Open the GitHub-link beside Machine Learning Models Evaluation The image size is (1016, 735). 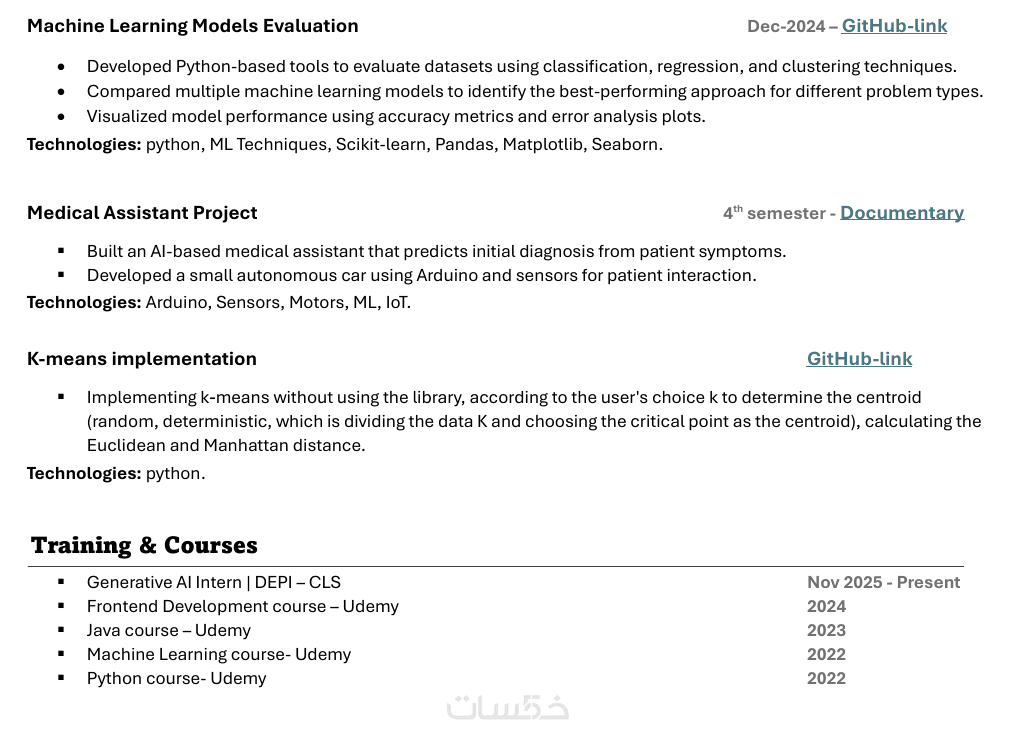click(x=894, y=26)
